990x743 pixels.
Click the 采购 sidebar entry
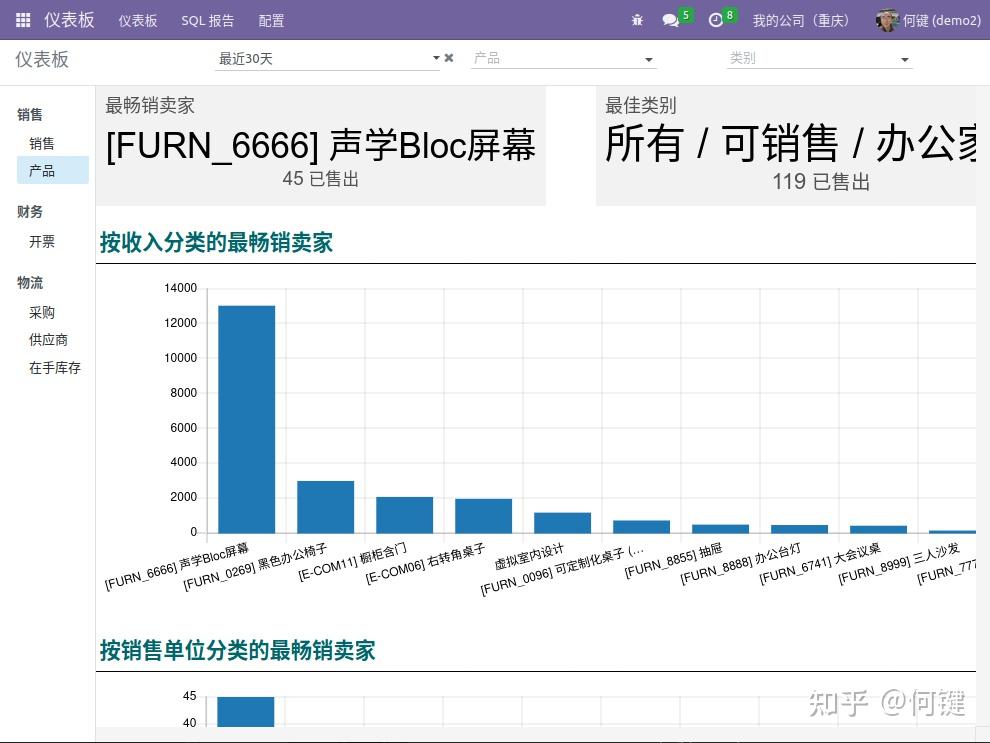[x=42, y=312]
